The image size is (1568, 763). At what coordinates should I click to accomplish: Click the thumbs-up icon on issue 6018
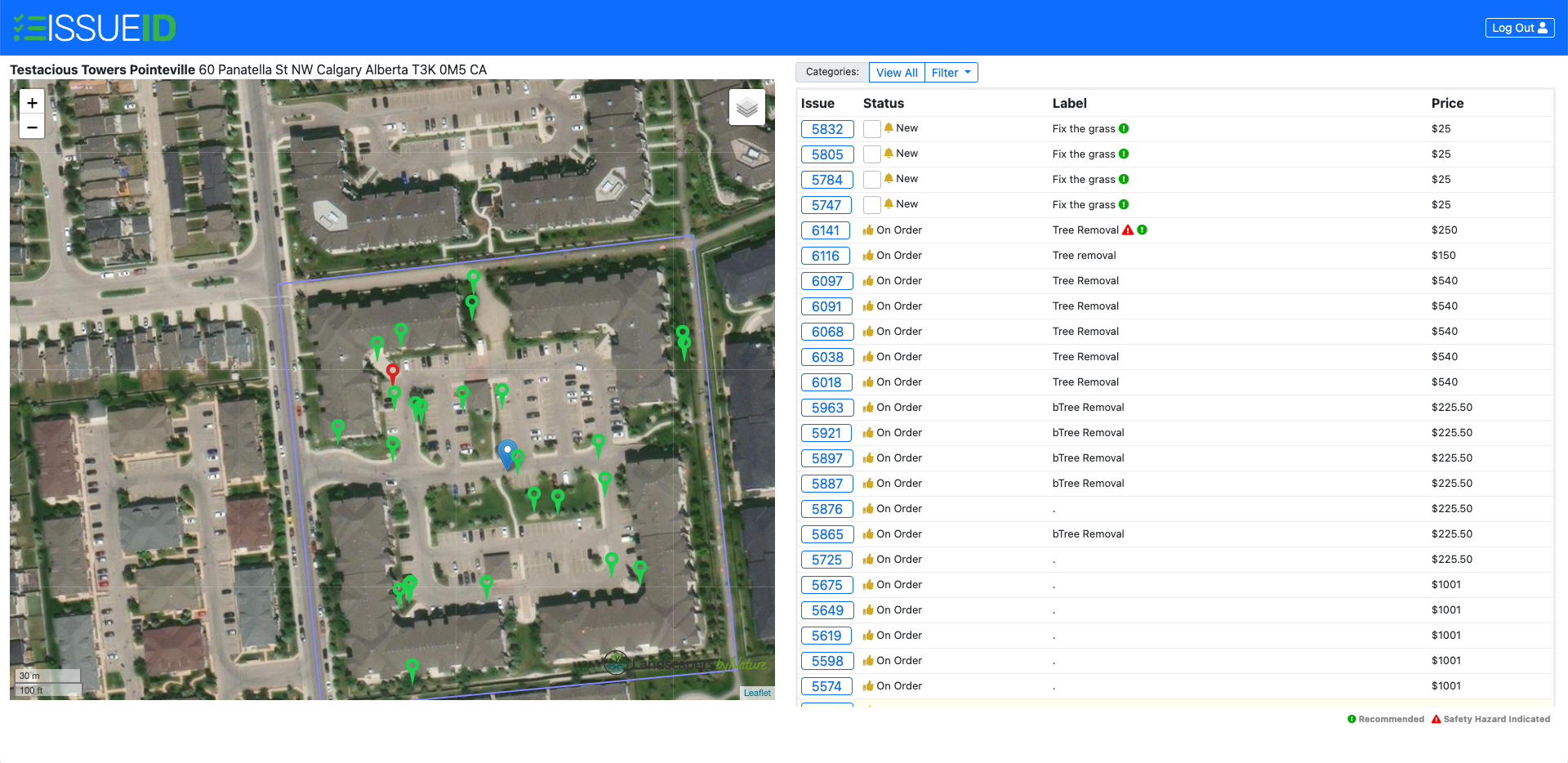pos(868,381)
